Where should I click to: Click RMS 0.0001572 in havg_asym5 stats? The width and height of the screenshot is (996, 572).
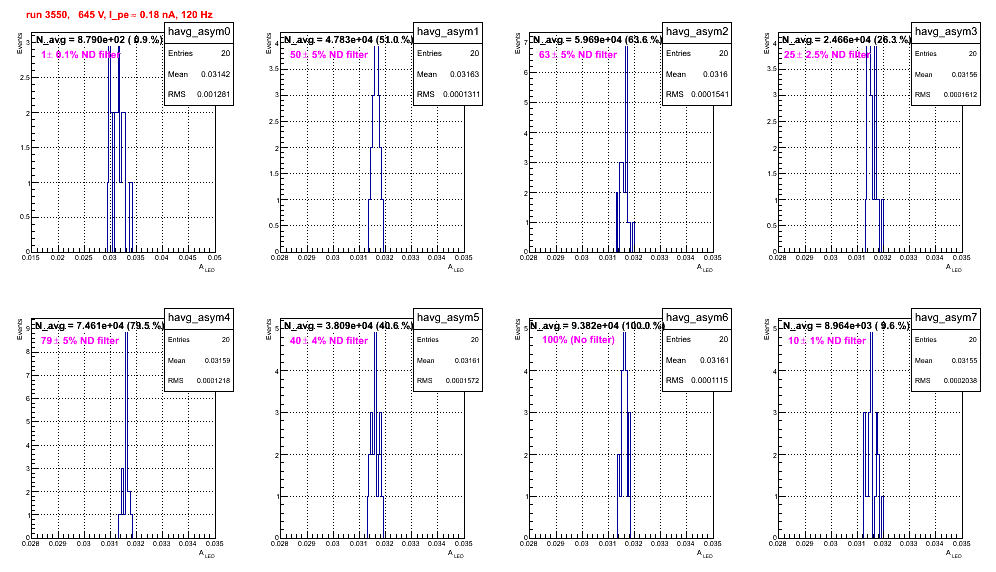click(x=448, y=380)
